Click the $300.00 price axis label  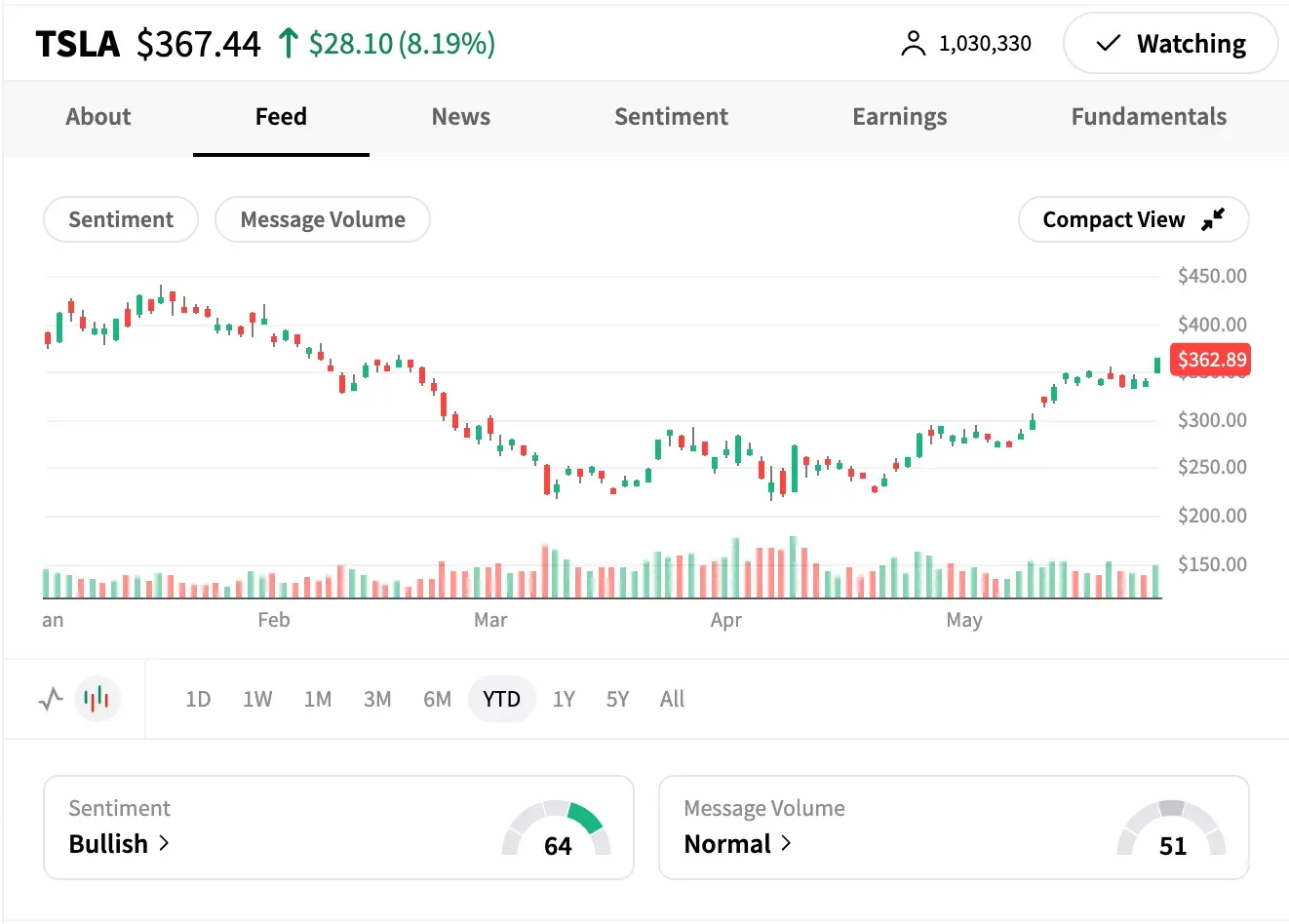coord(1212,420)
